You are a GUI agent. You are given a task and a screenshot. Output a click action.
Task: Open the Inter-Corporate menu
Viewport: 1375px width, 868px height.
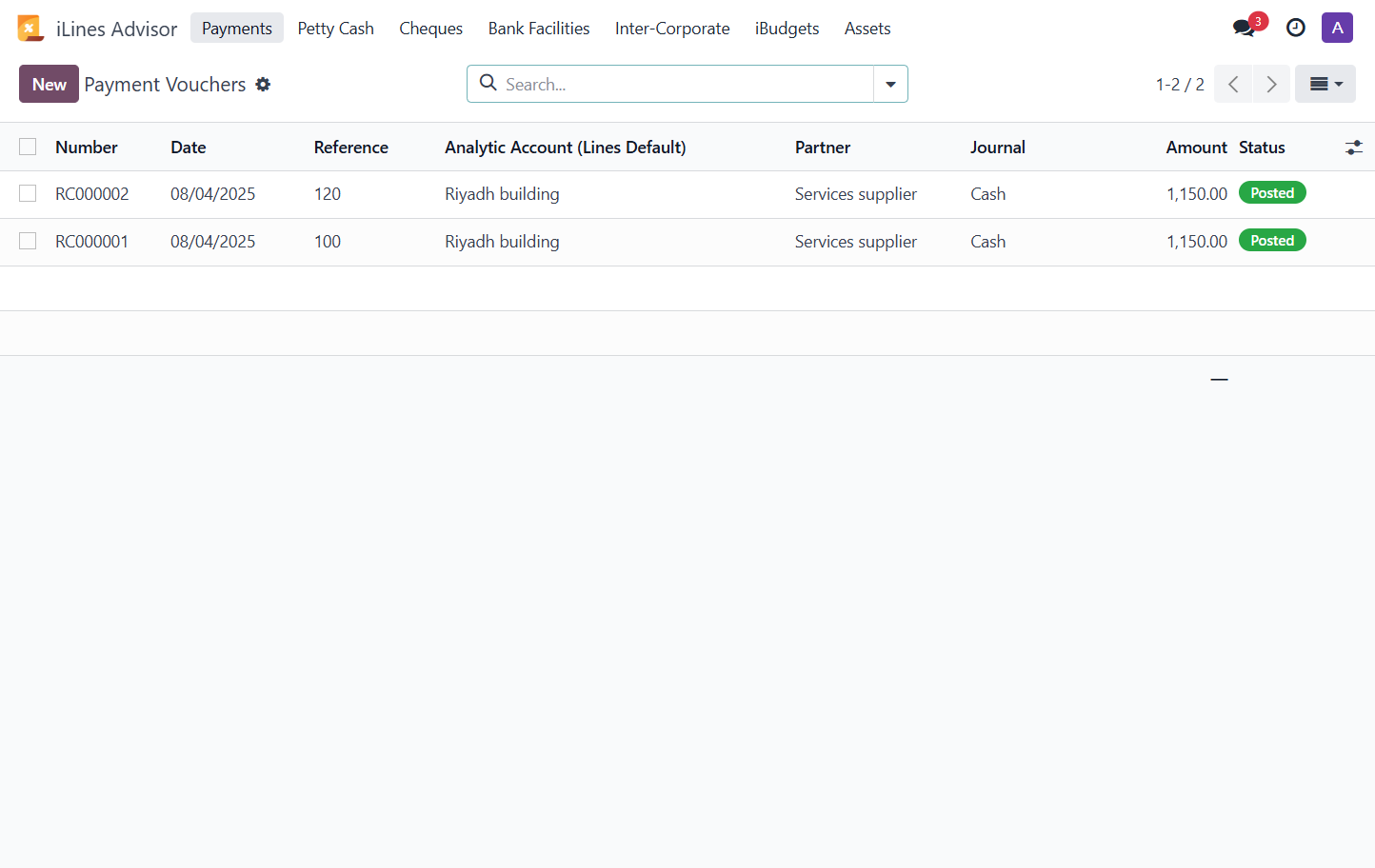(x=672, y=28)
